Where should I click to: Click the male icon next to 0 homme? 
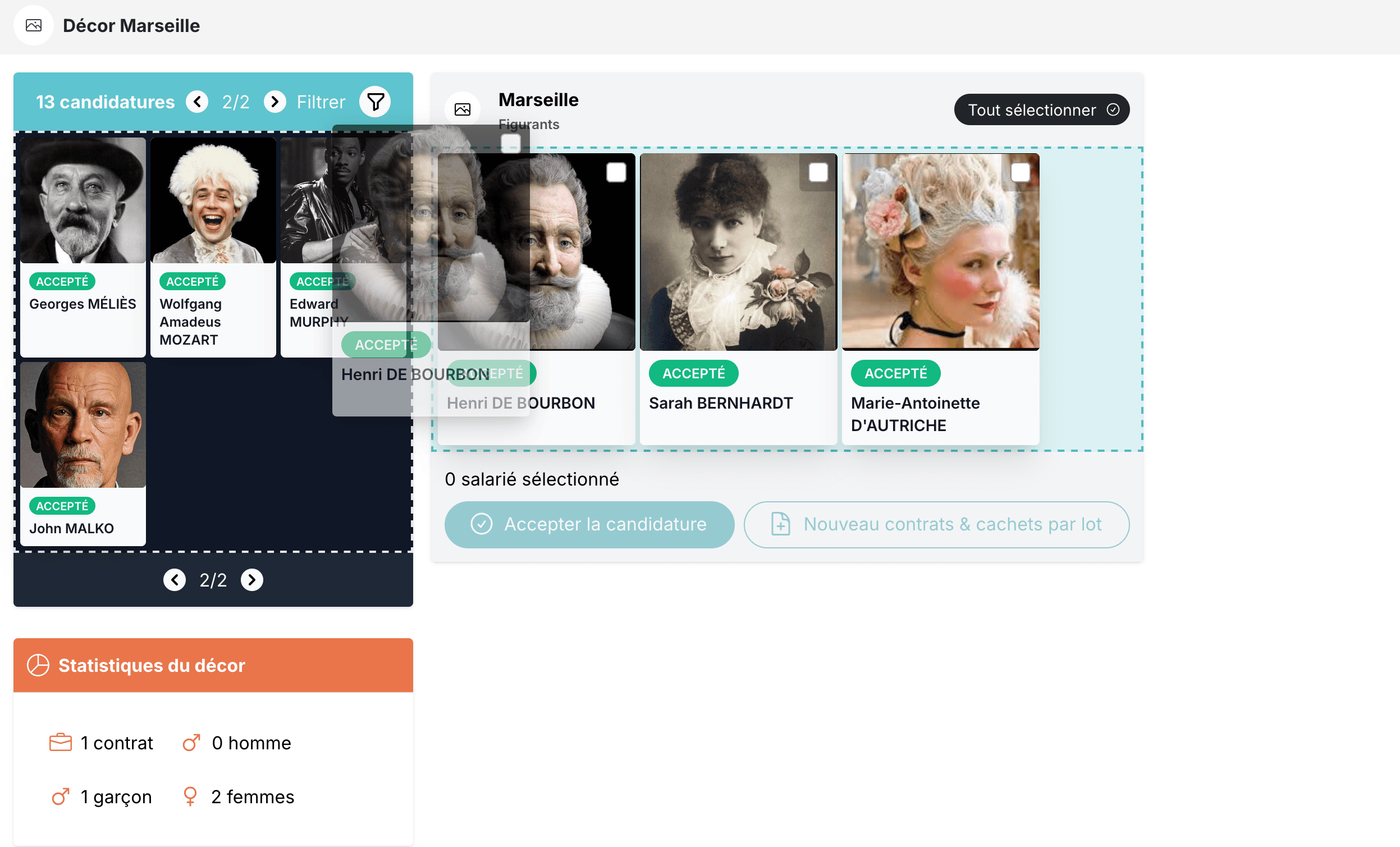click(191, 743)
